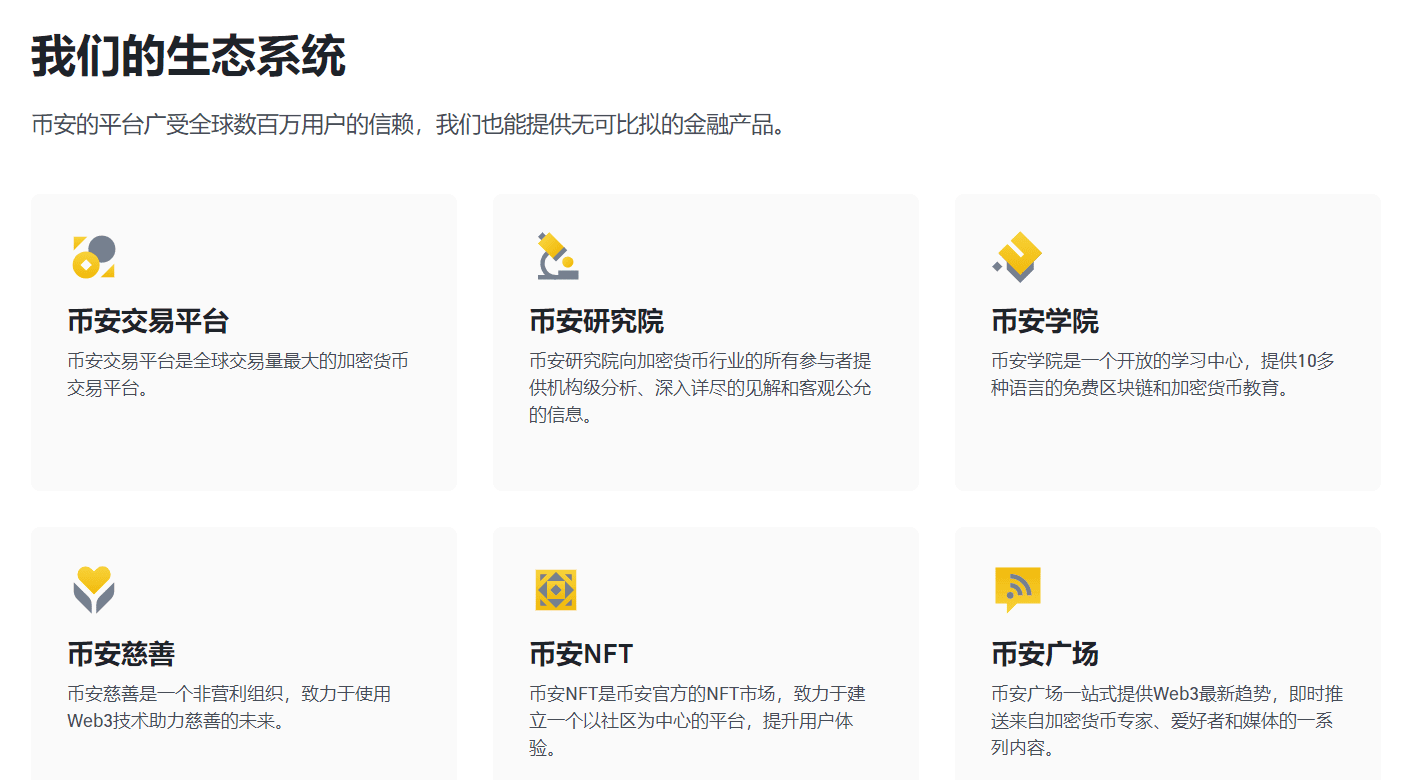The width and height of the screenshot is (1426, 780).
Task: Click the 币安慈善 non-profit description paragraph
Action: 229,707
